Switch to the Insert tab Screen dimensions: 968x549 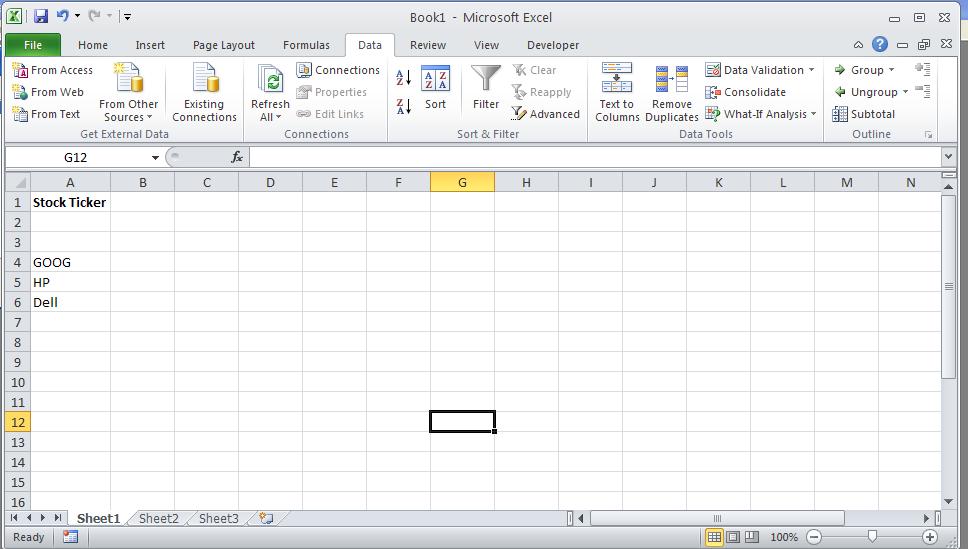(x=150, y=45)
